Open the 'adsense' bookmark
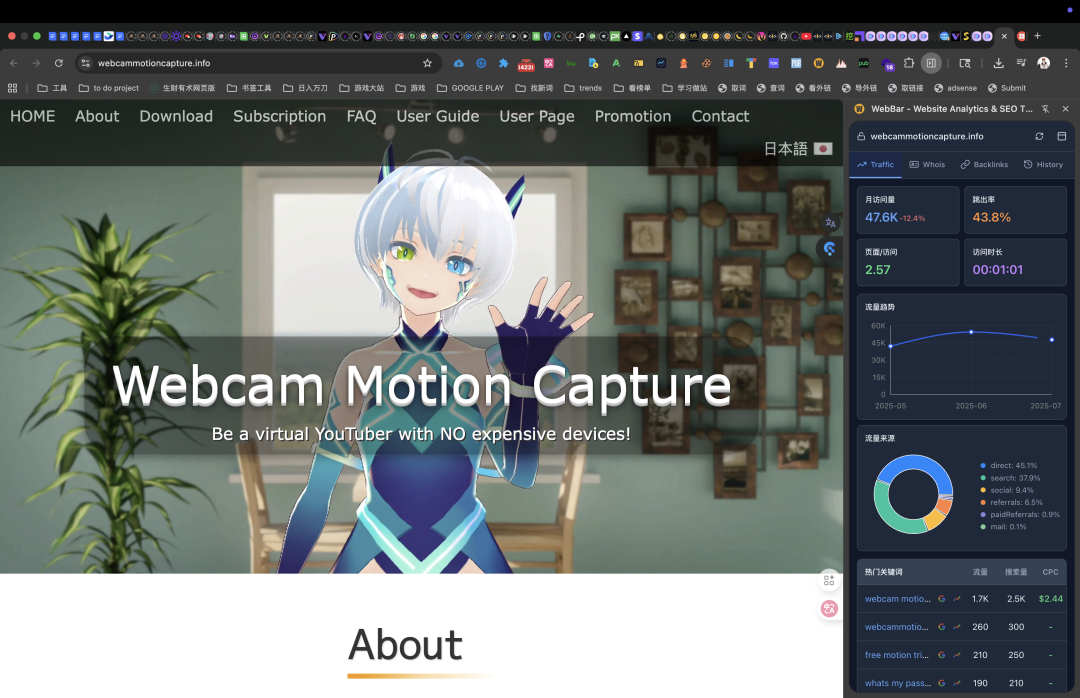 (955, 88)
